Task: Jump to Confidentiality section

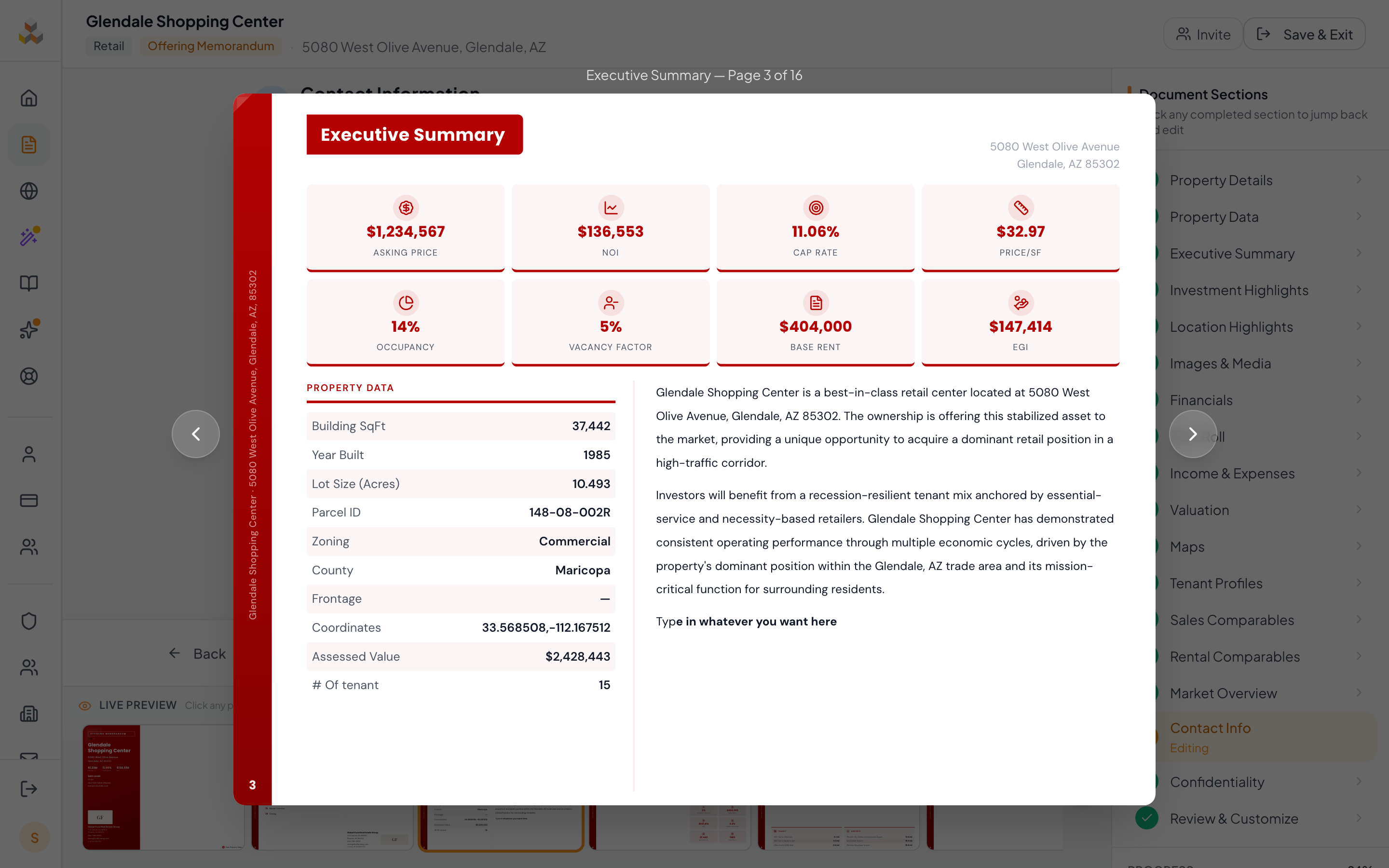Action: point(1217,782)
